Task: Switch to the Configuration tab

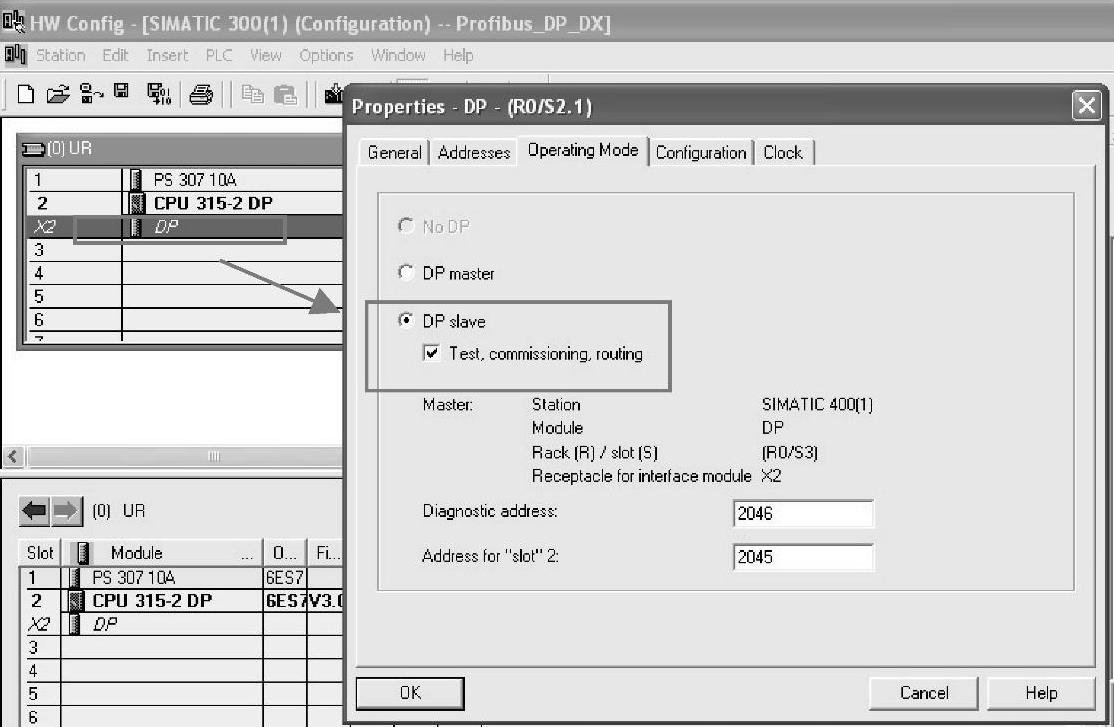Action: click(x=701, y=152)
